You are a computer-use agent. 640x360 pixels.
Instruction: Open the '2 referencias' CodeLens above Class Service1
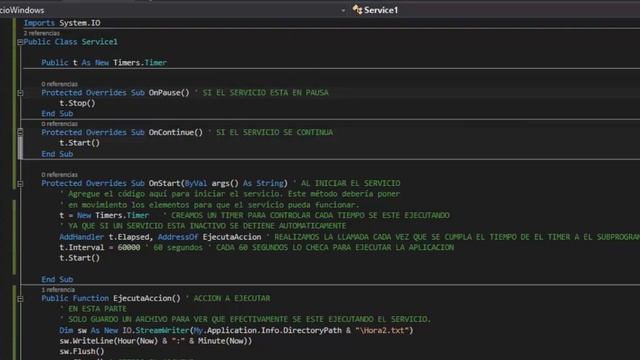click(42, 33)
